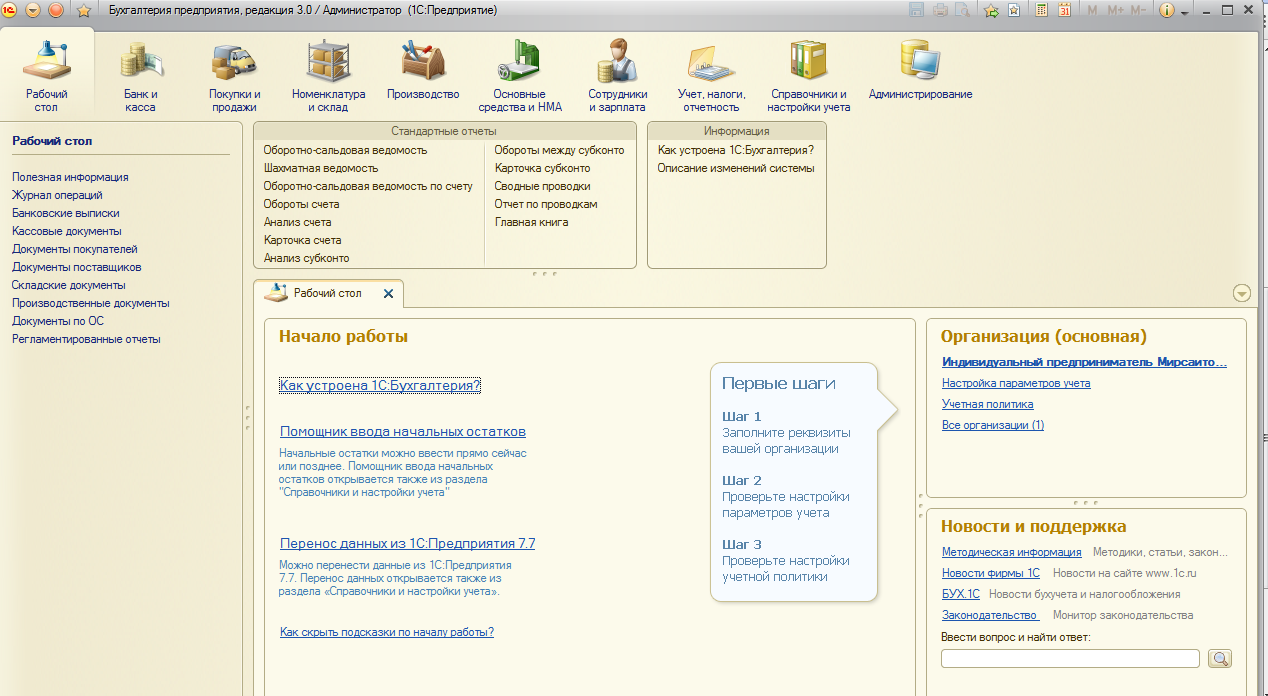The height and width of the screenshot is (696, 1268).
Task: Open Регламентированные отчеты in sidebar
Action: [x=86, y=339]
